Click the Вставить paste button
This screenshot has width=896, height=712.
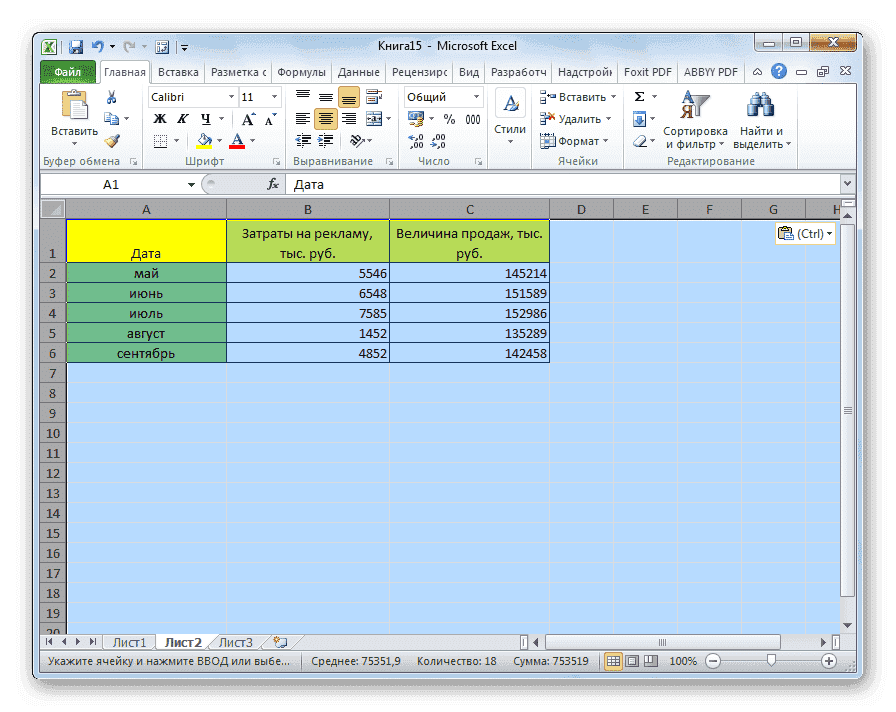[x=75, y=110]
